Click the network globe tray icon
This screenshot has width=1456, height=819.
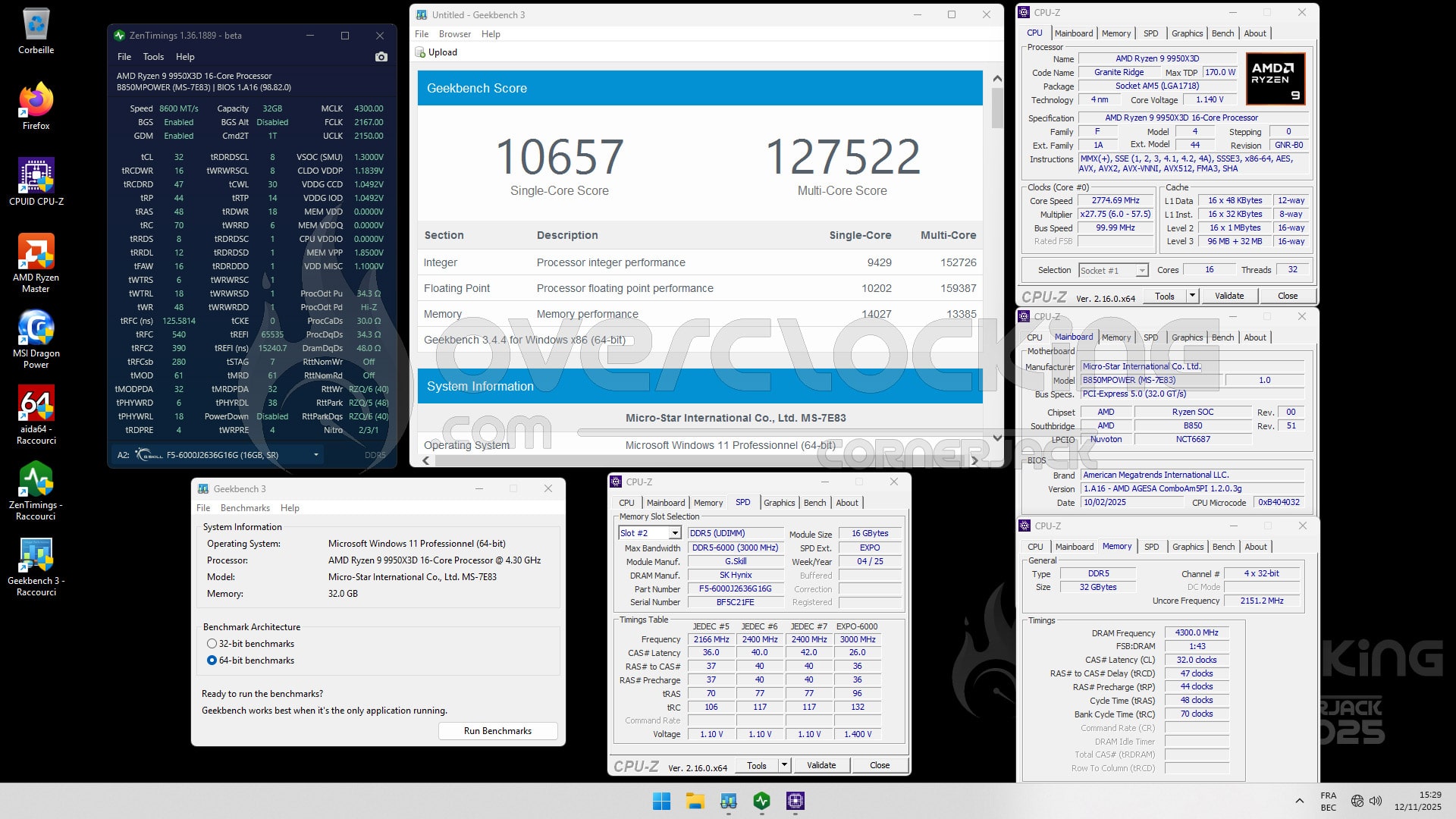coord(1357,801)
